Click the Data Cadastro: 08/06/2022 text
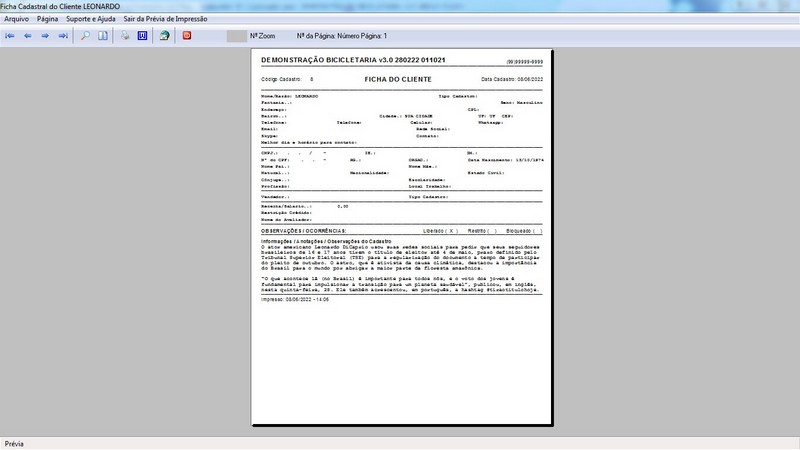Image resolution: width=800 pixels, height=450 pixels. [x=512, y=80]
